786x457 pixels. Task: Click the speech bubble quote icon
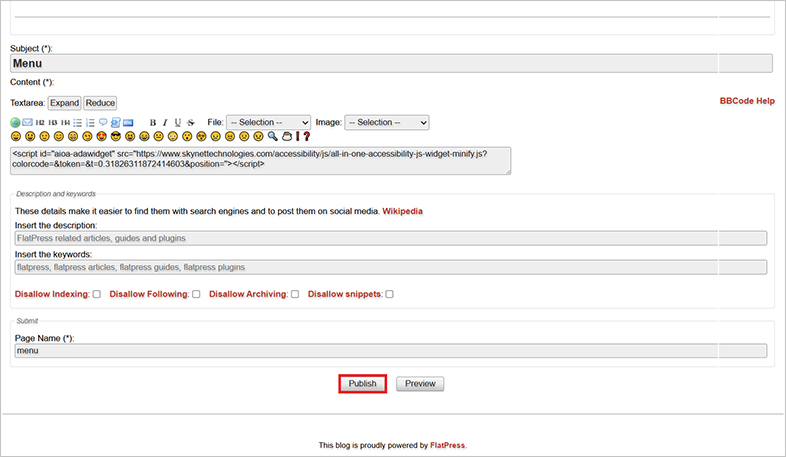[x=103, y=122]
